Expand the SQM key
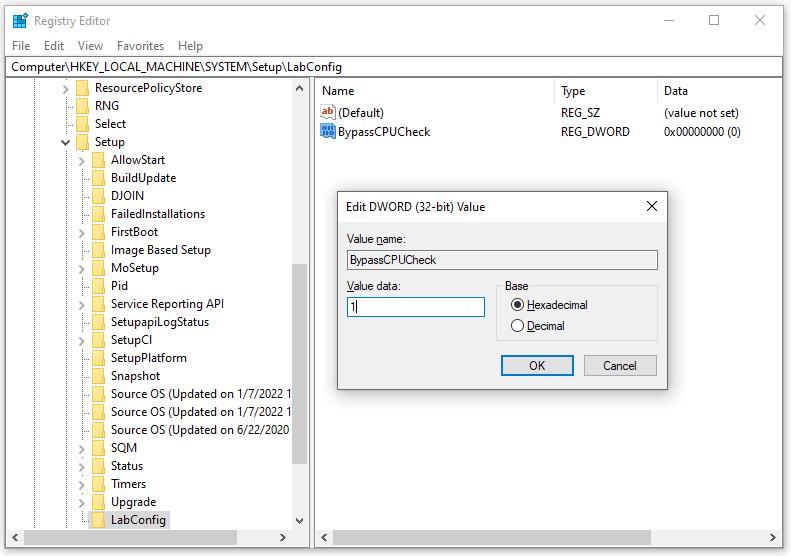Screen dimensions: 791x556 pyautogui.click(x=82, y=449)
